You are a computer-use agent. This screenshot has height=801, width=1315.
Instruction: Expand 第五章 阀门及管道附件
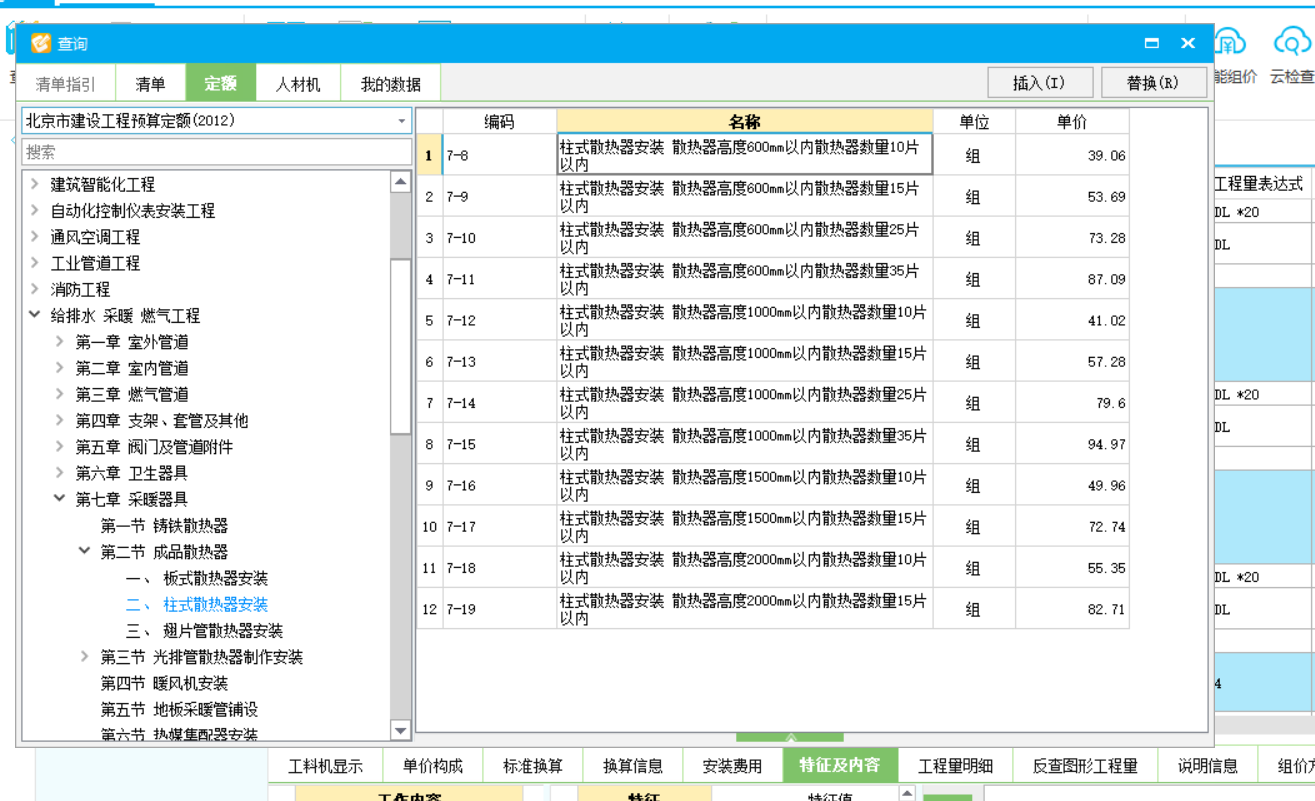(60, 446)
